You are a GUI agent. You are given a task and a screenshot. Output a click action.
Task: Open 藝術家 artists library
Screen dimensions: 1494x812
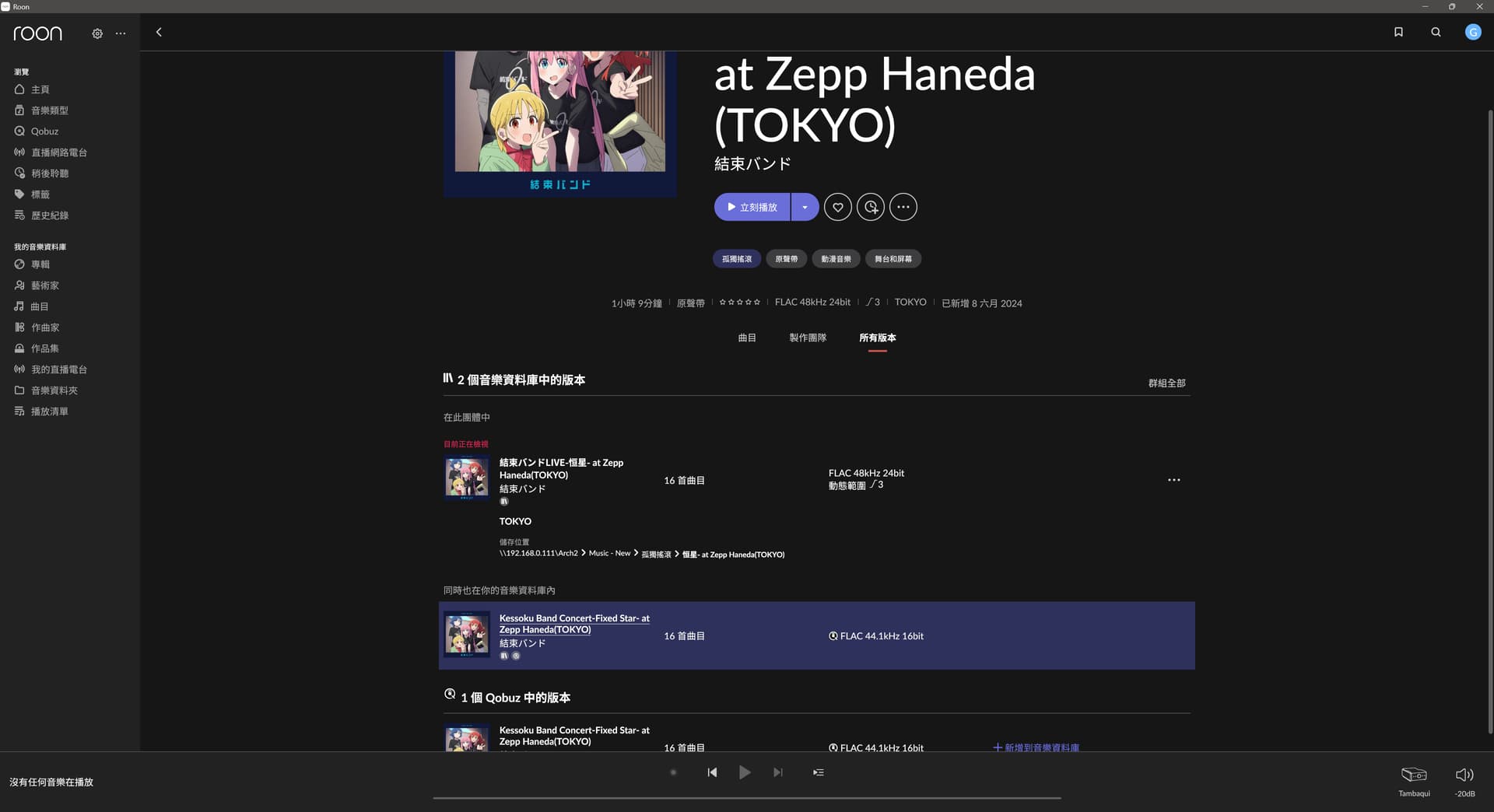point(37,285)
